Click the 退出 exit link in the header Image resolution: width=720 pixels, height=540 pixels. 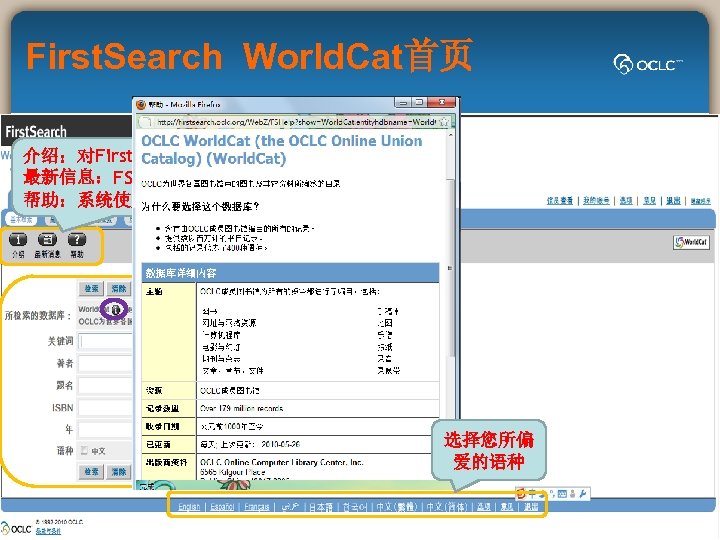pyautogui.click(x=673, y=201)
